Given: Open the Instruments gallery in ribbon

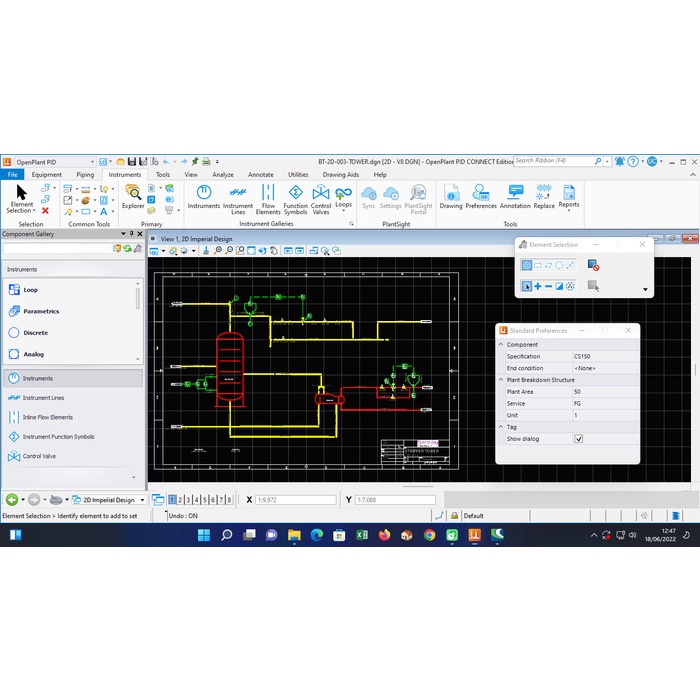Looking at the screenshot, I should pos(204,197).
